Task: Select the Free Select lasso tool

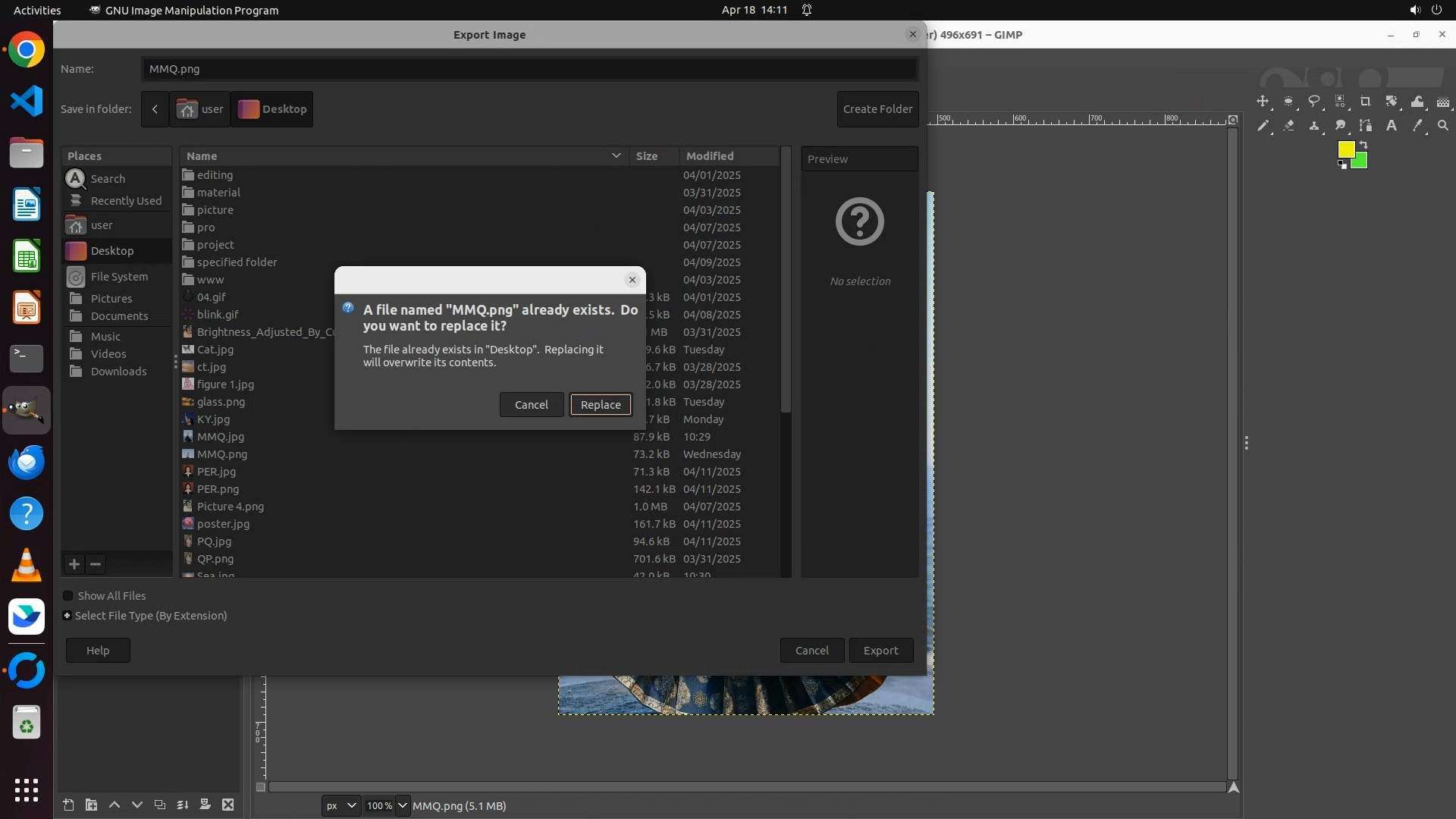Action: click(1314, 102)
